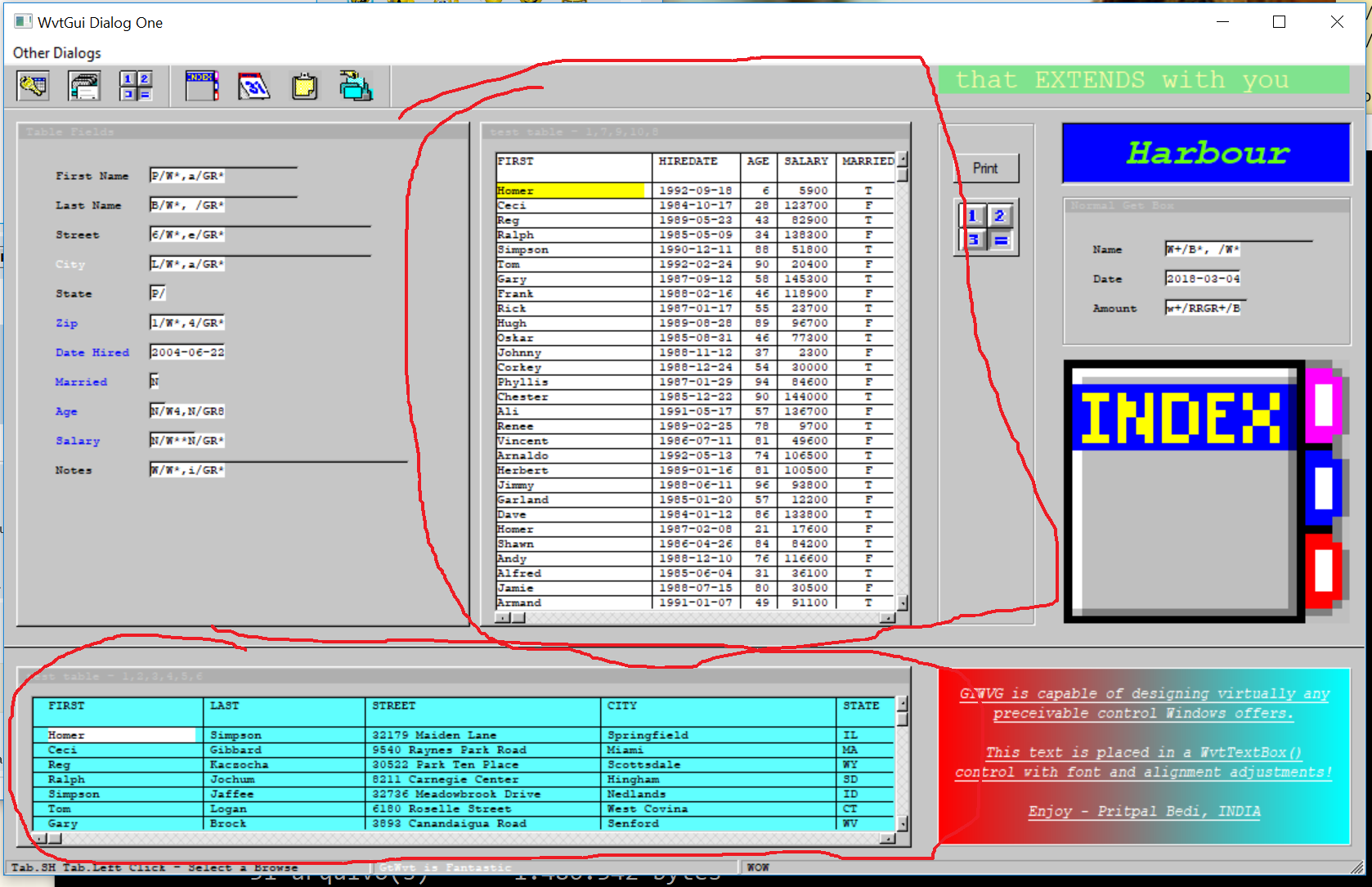Click the West Covina city cell
The width and height of the screenshot is (1372, 887).
718,809
